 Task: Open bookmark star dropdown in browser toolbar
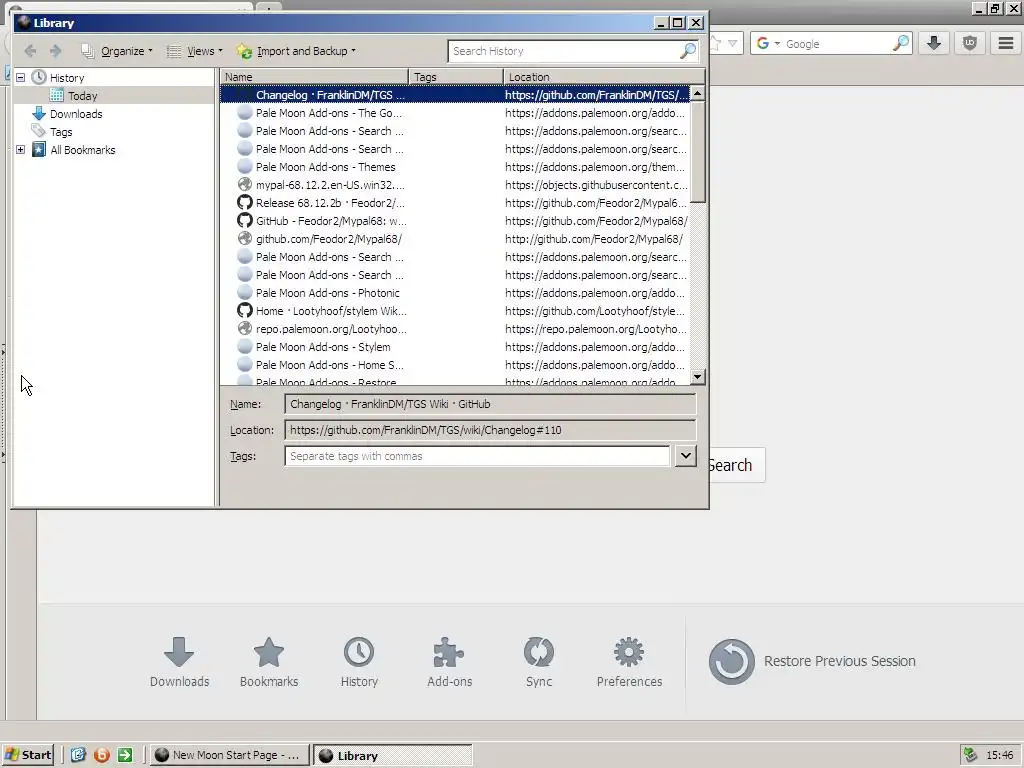(733, 44)
